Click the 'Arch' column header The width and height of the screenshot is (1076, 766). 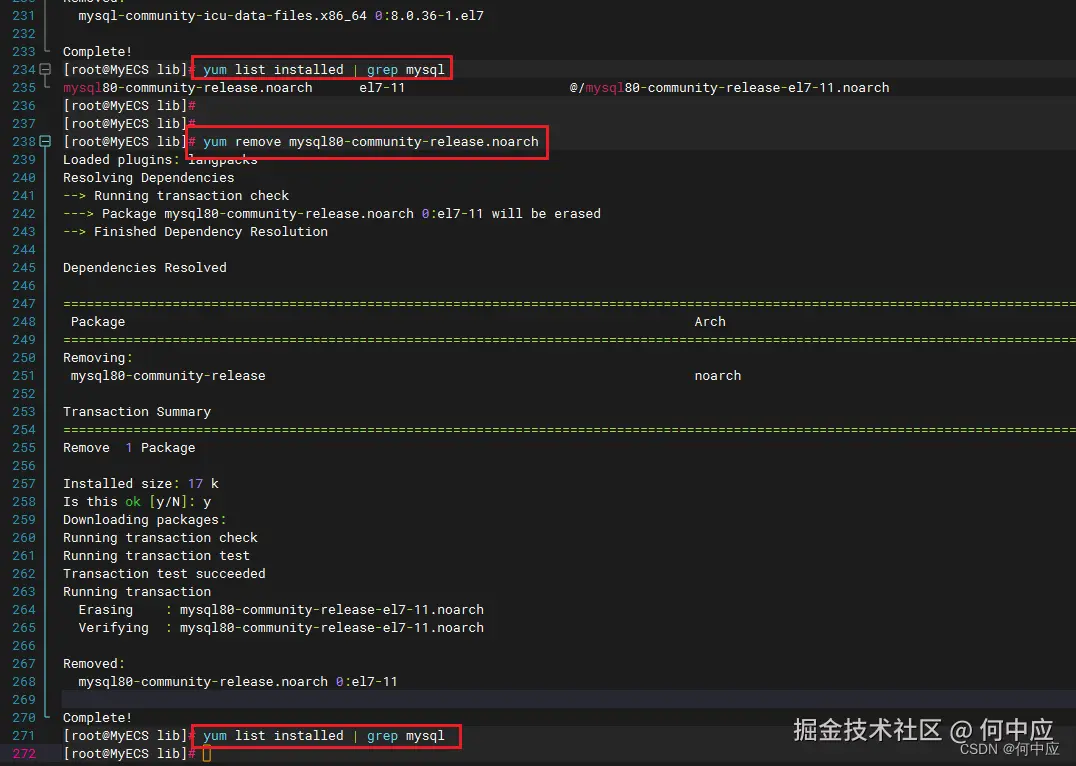click(710, 322)
